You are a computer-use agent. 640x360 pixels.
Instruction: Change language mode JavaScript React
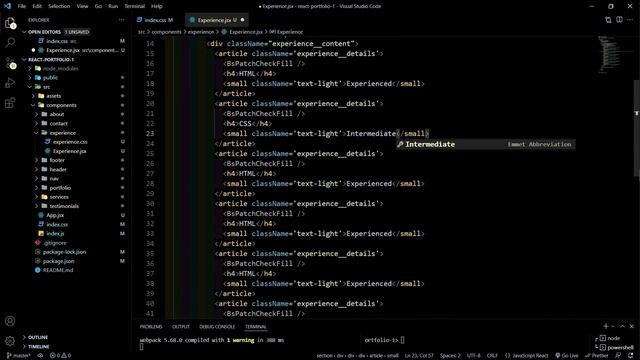(x=527, y=356)
